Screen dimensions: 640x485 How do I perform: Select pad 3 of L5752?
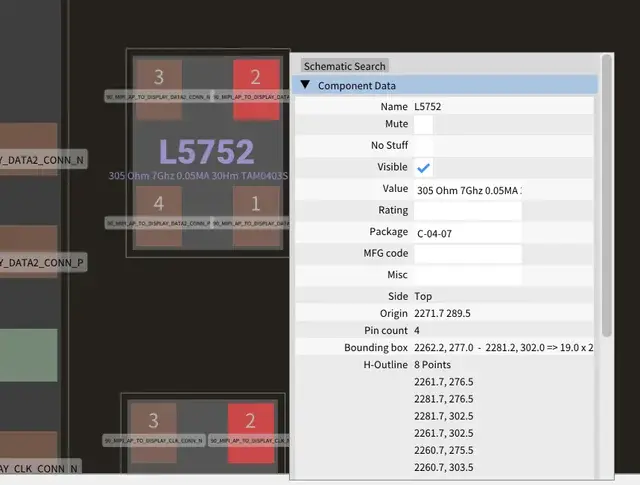158,78
